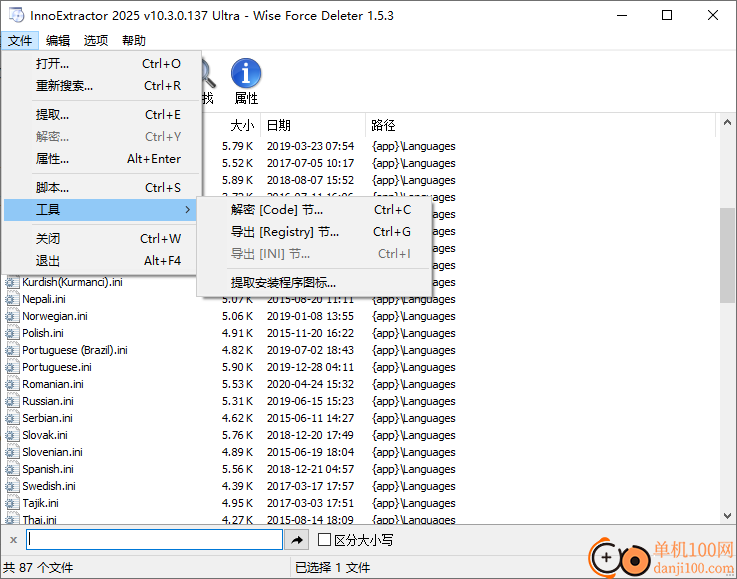This screenshot has height=579, width=737.
Task: Open the 选项 menu
Action: coord(96,40)
